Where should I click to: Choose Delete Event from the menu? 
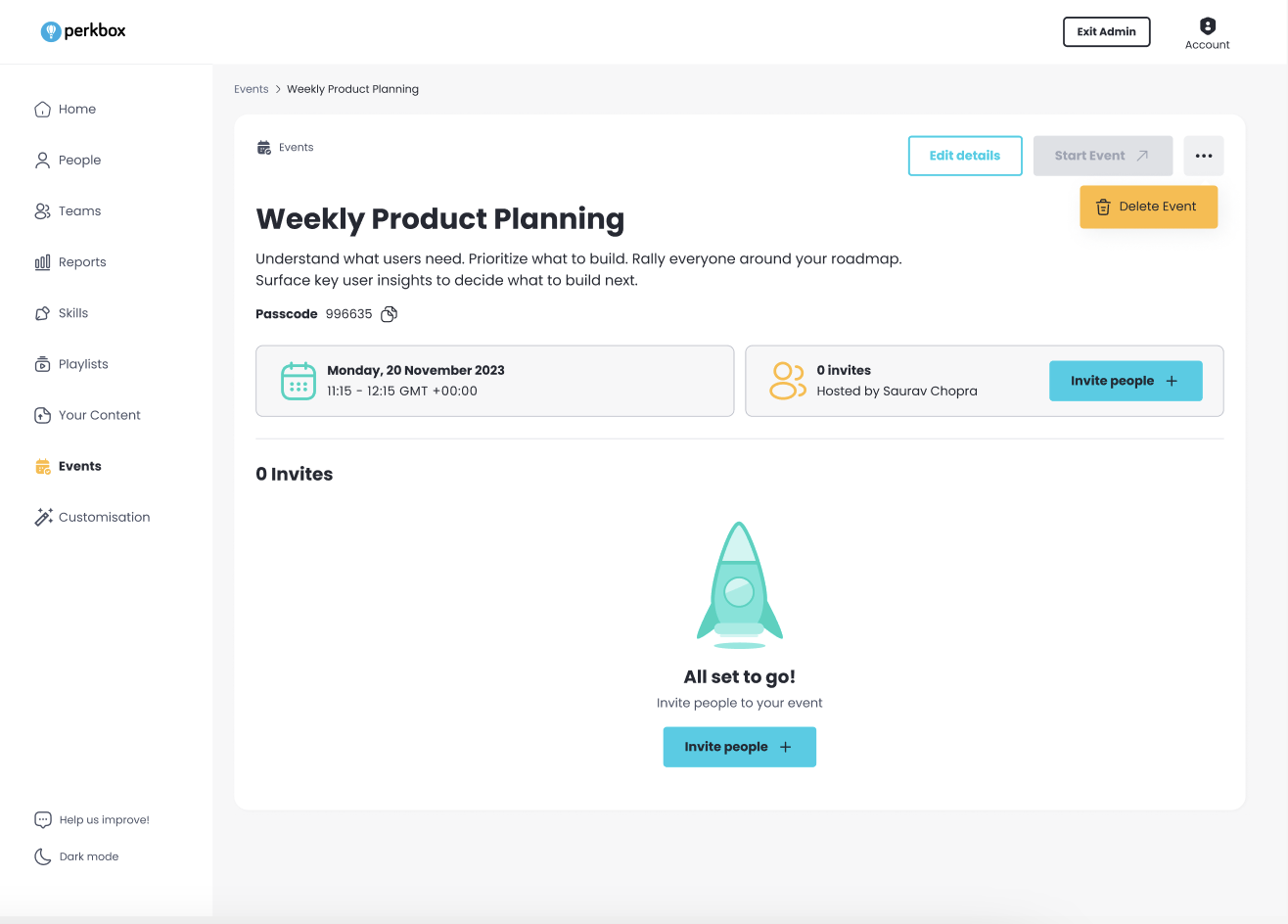pos(1148,207)
